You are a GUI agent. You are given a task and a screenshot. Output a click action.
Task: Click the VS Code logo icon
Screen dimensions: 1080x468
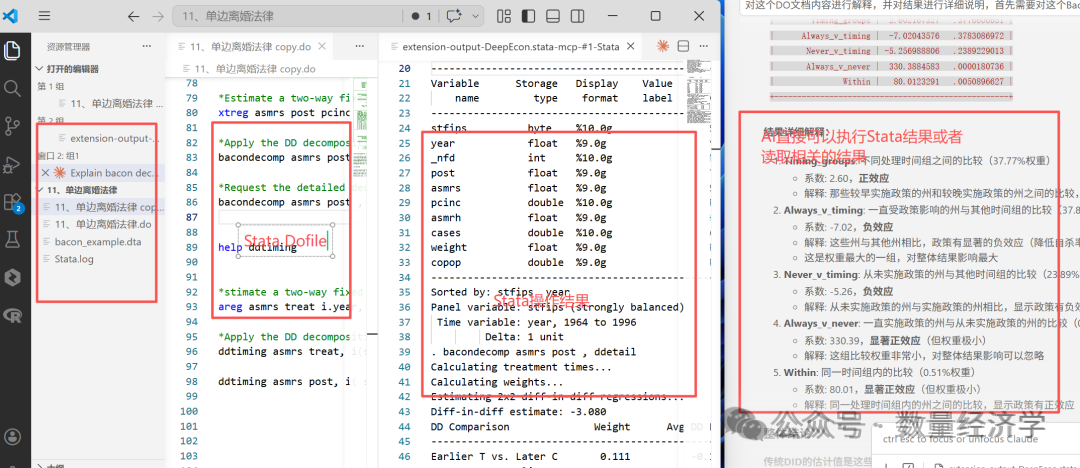point(10,16)
